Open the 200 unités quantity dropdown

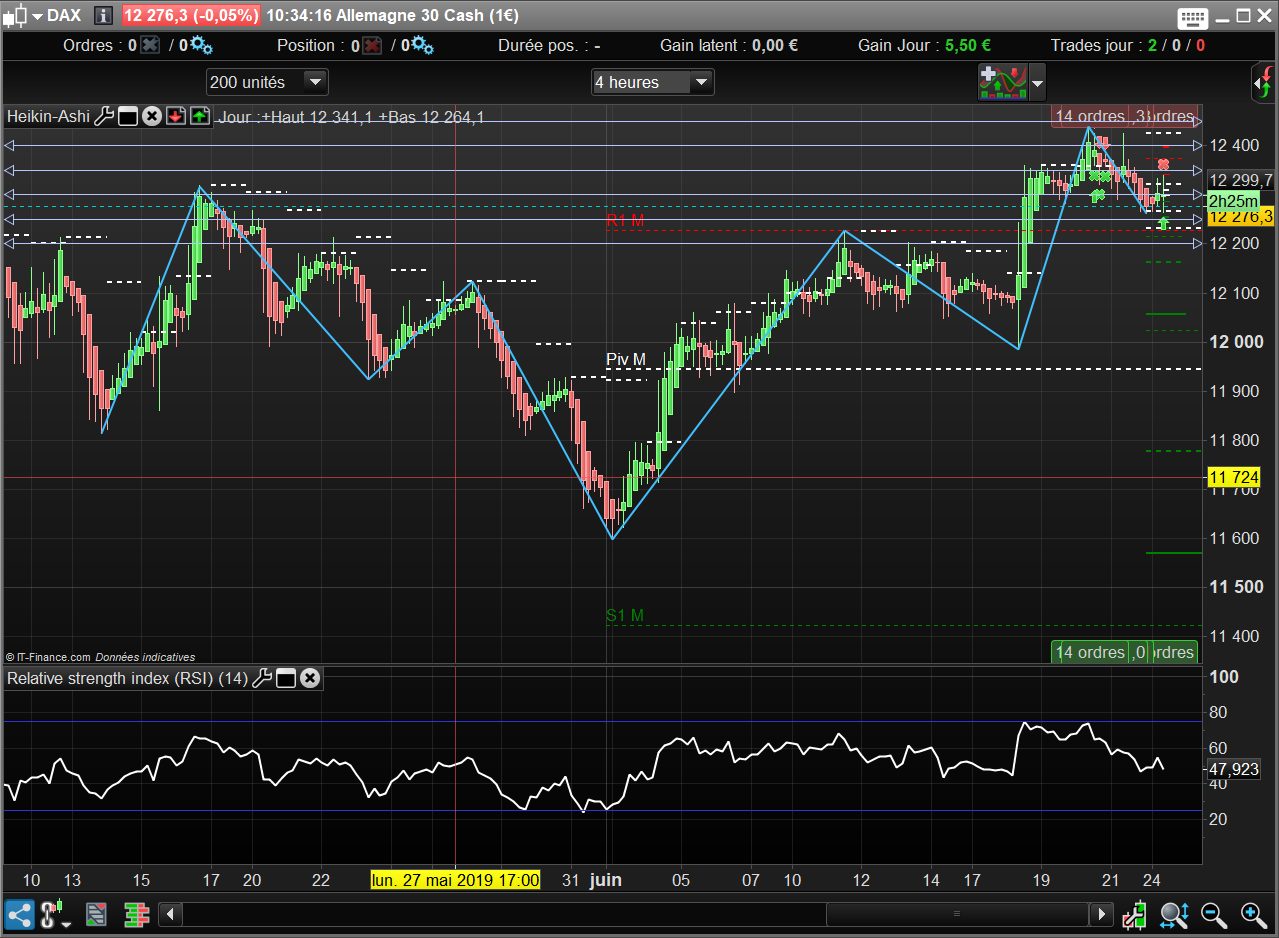267,82
